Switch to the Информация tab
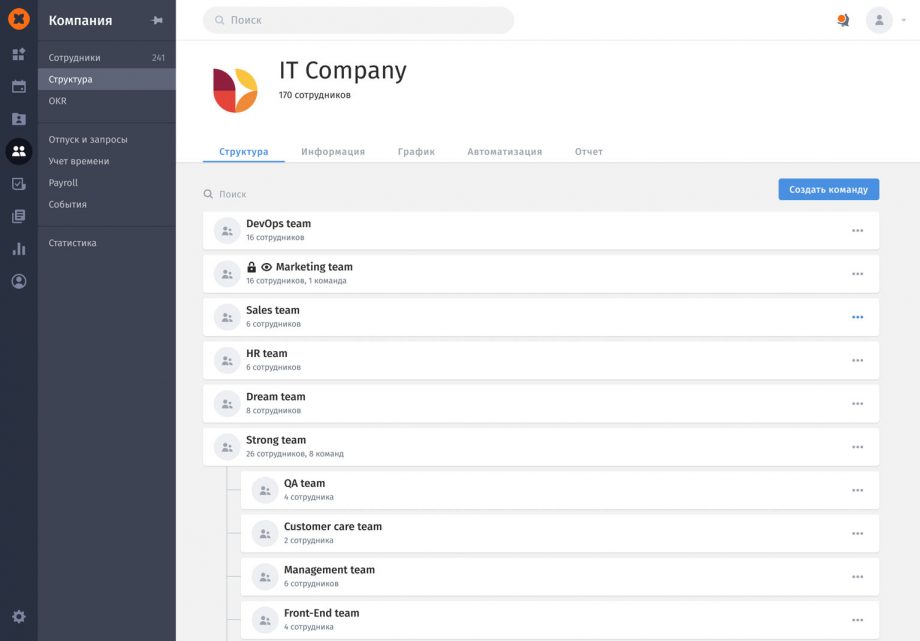 pos(333,152)
